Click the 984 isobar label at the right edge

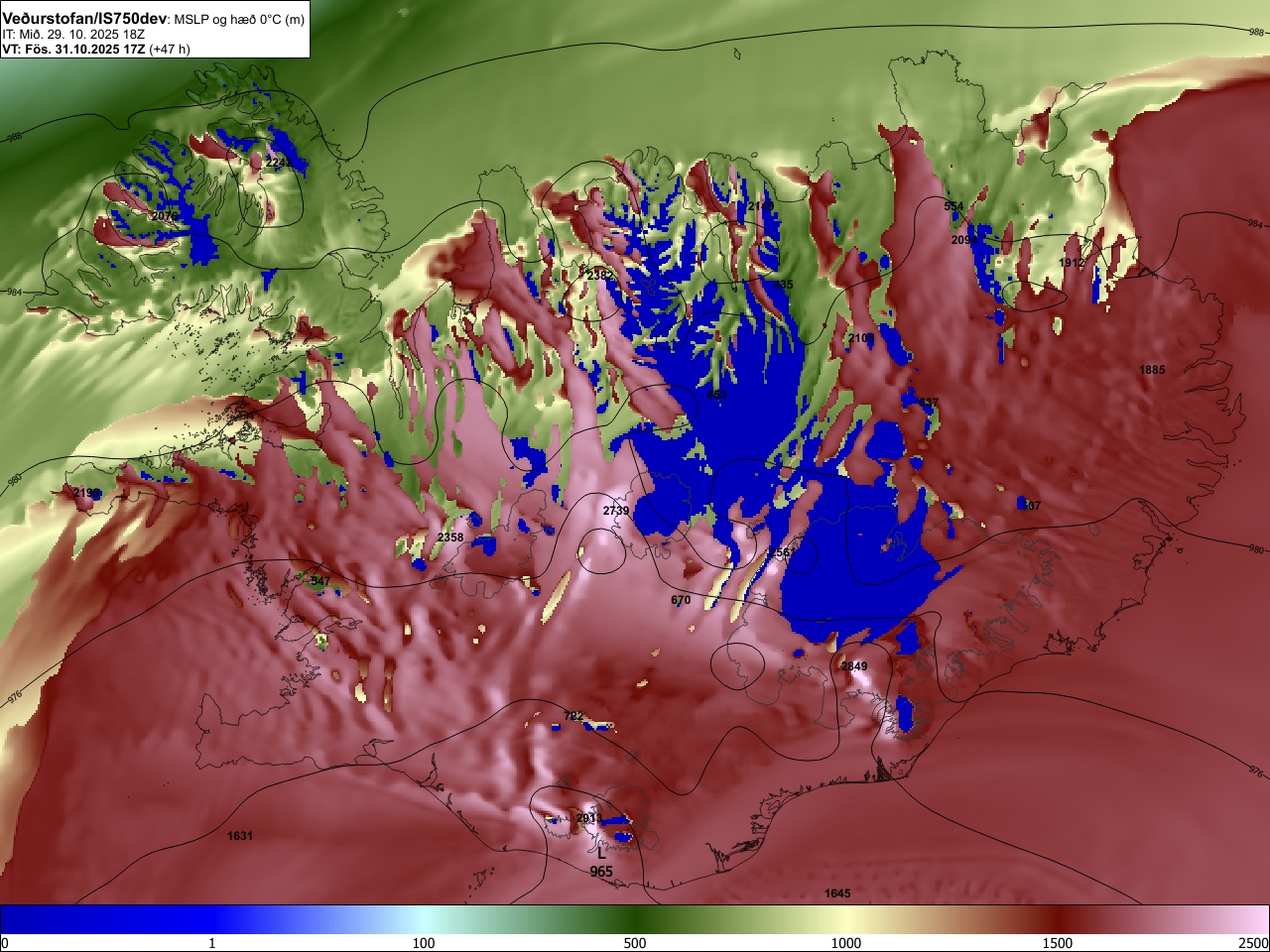coord(1256,224)
